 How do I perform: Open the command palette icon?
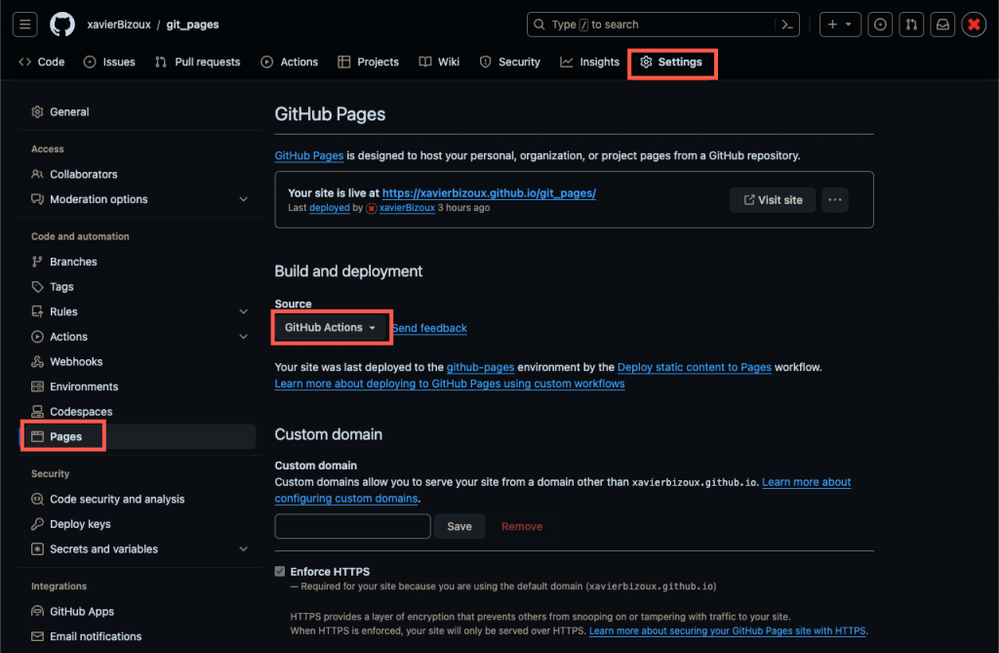[x=788, y=25]
